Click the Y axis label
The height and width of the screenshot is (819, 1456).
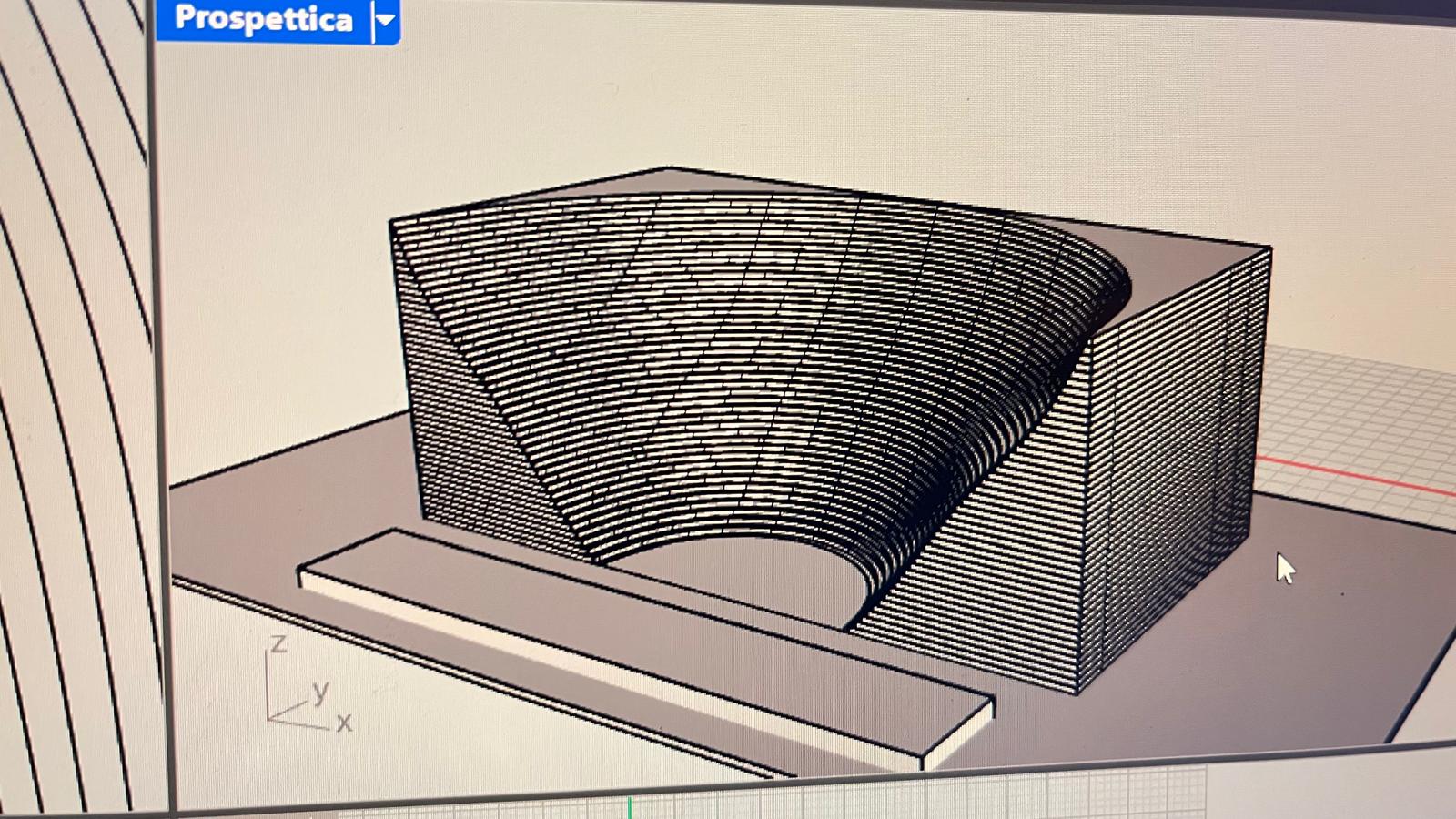[x=319, y=692]
